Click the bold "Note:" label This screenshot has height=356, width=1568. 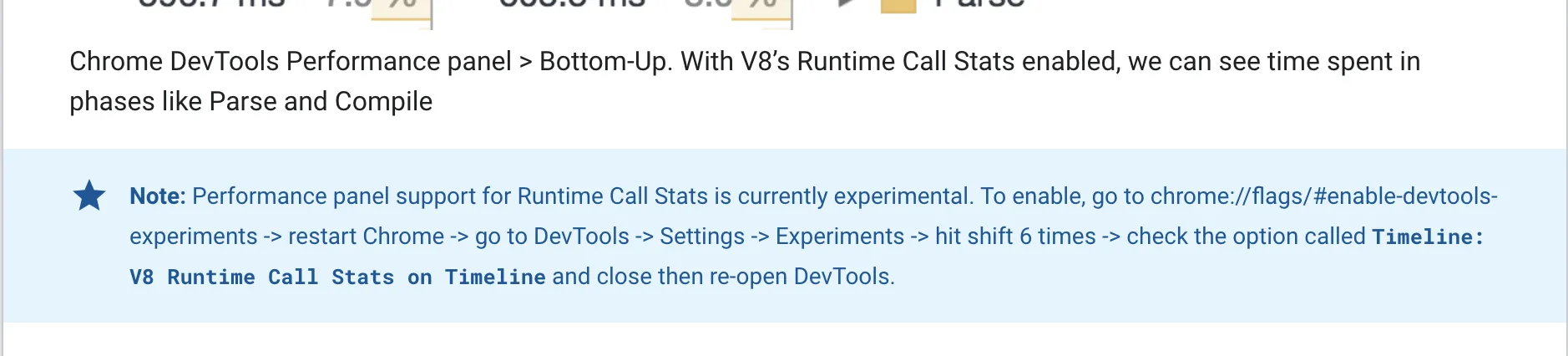coord(157,196)
